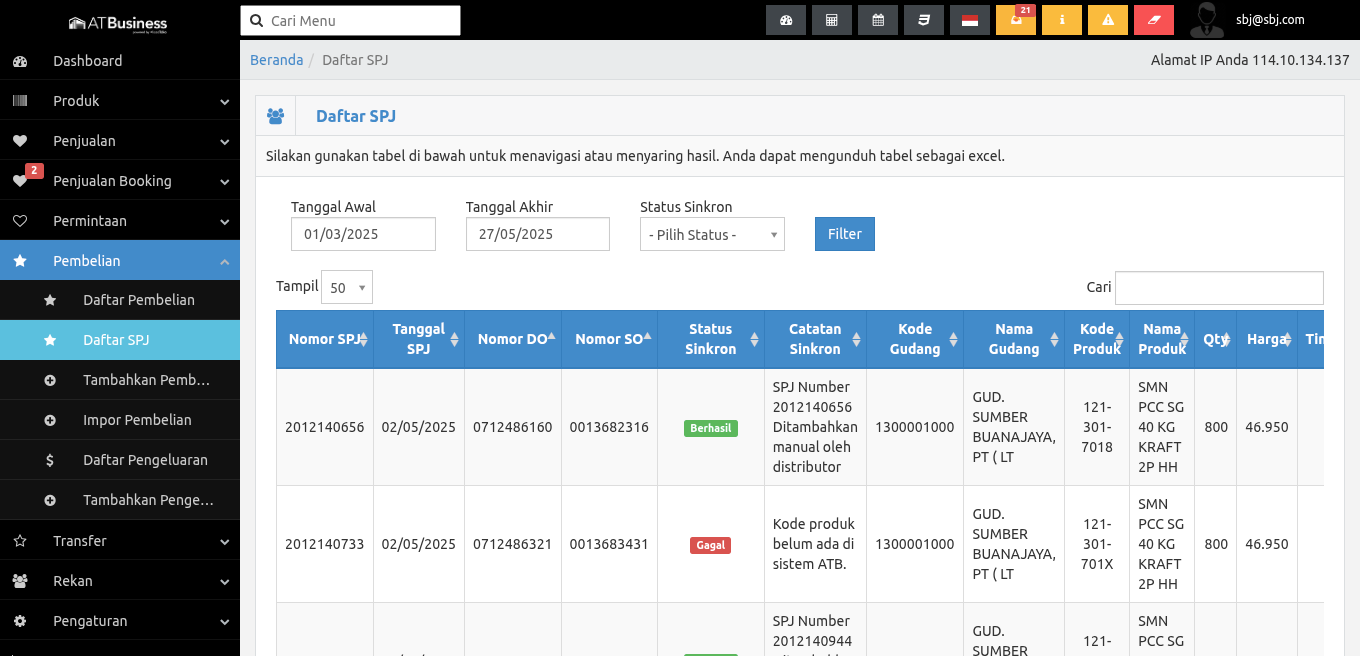Expand the Pengaturan menu chevron
Viewport: 1360px width, 656px height.
[224, 621]
